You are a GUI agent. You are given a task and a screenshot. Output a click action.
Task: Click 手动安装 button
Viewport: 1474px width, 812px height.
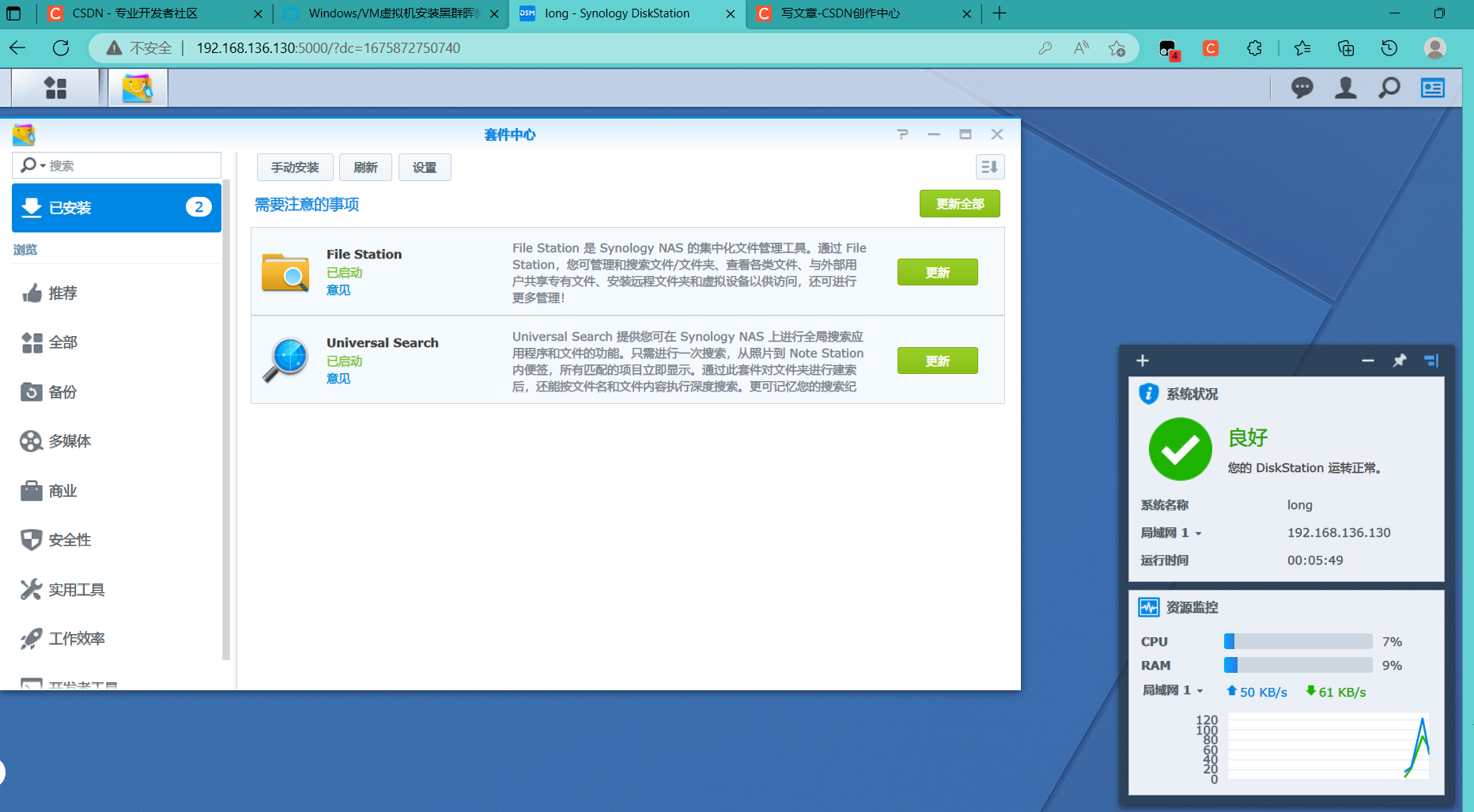click(x=295, y=167)
